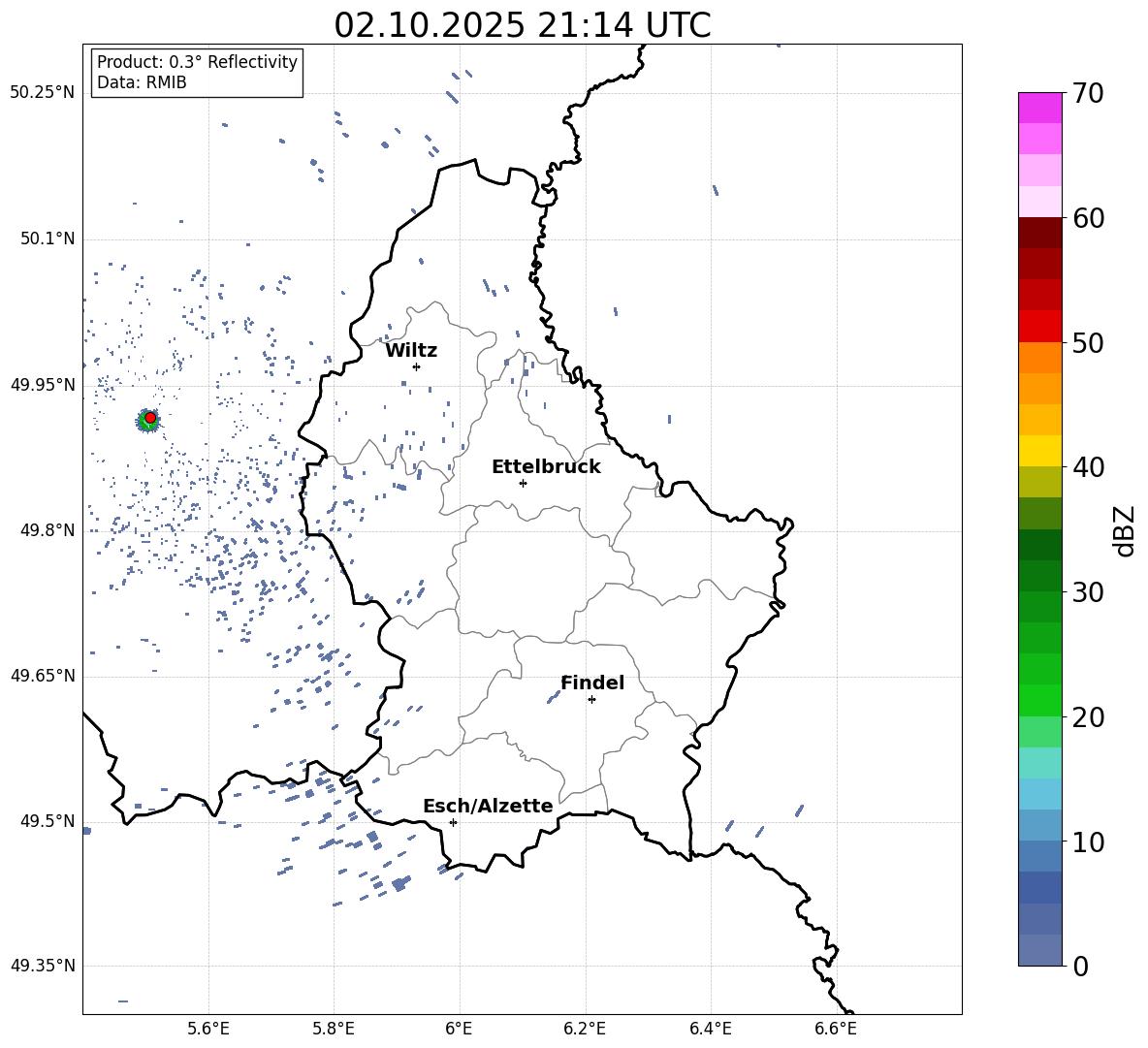Click the Product: 0.3° Reflectivity text
Viewport: 1148px width, 1048px height.
point(197,61)
